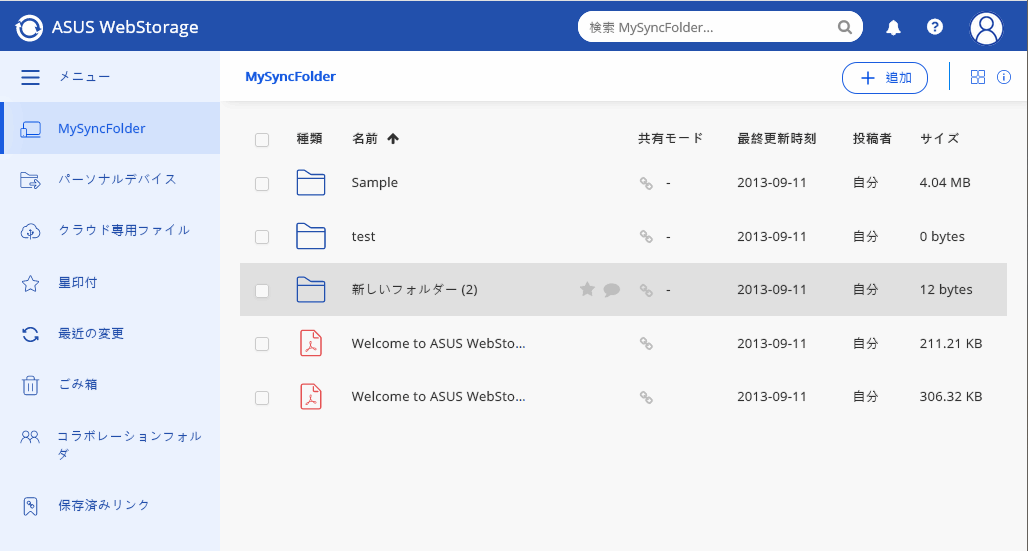Click the 12 bytes size value
The height and width of the screenshot is (551, 1028).
(x=946, y=289)
